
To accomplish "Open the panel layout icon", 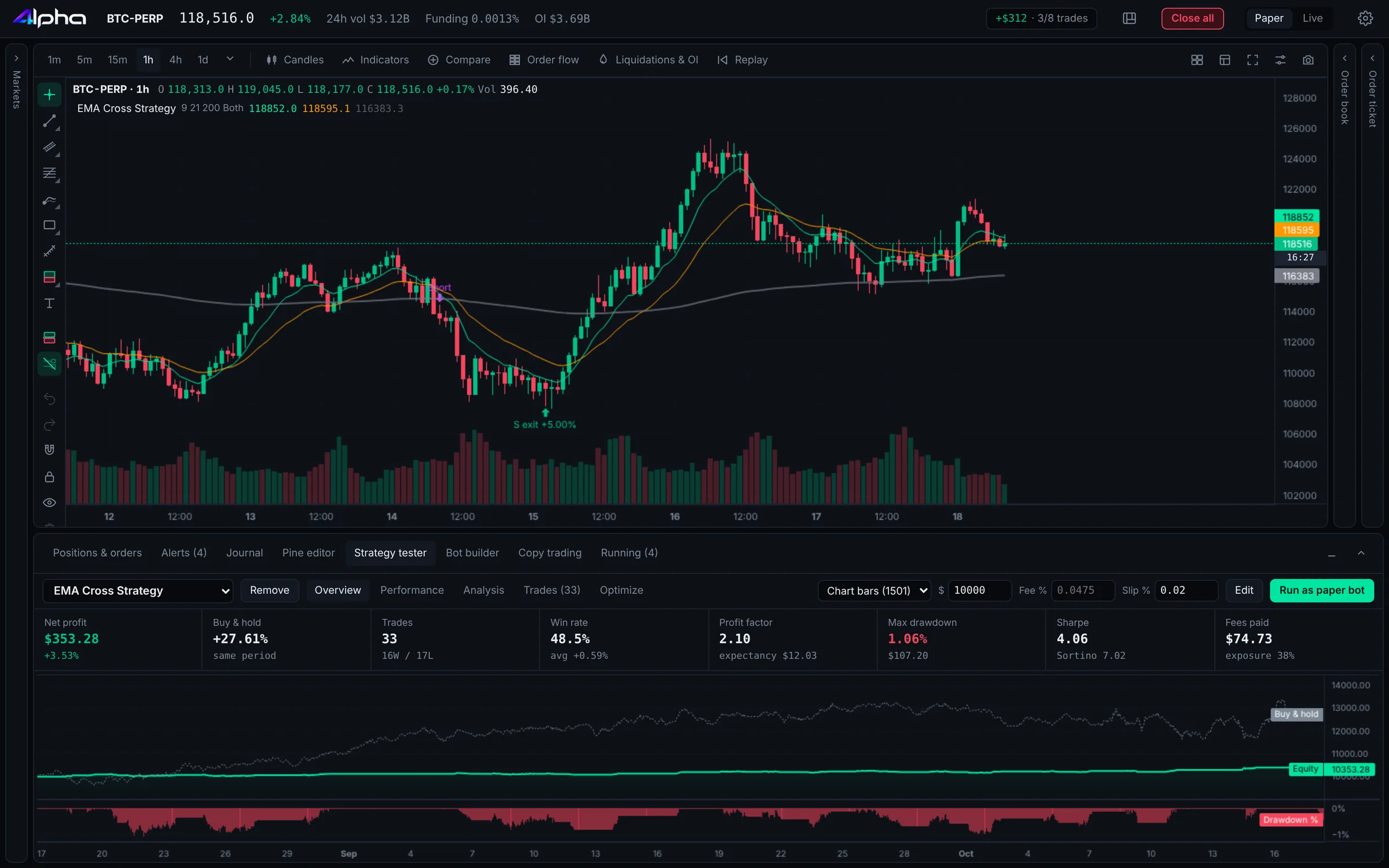I will tap(1225, 60).
